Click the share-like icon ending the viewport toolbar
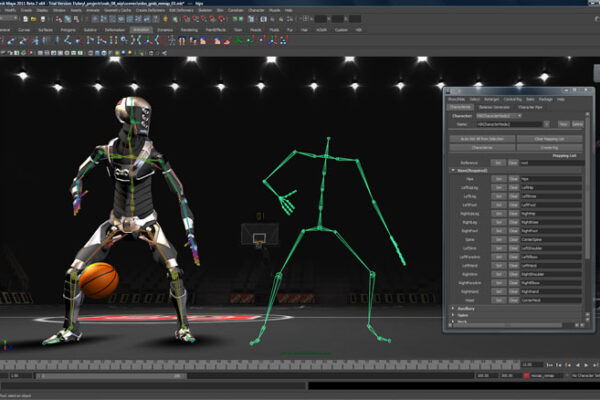 [x=164, y=53]
